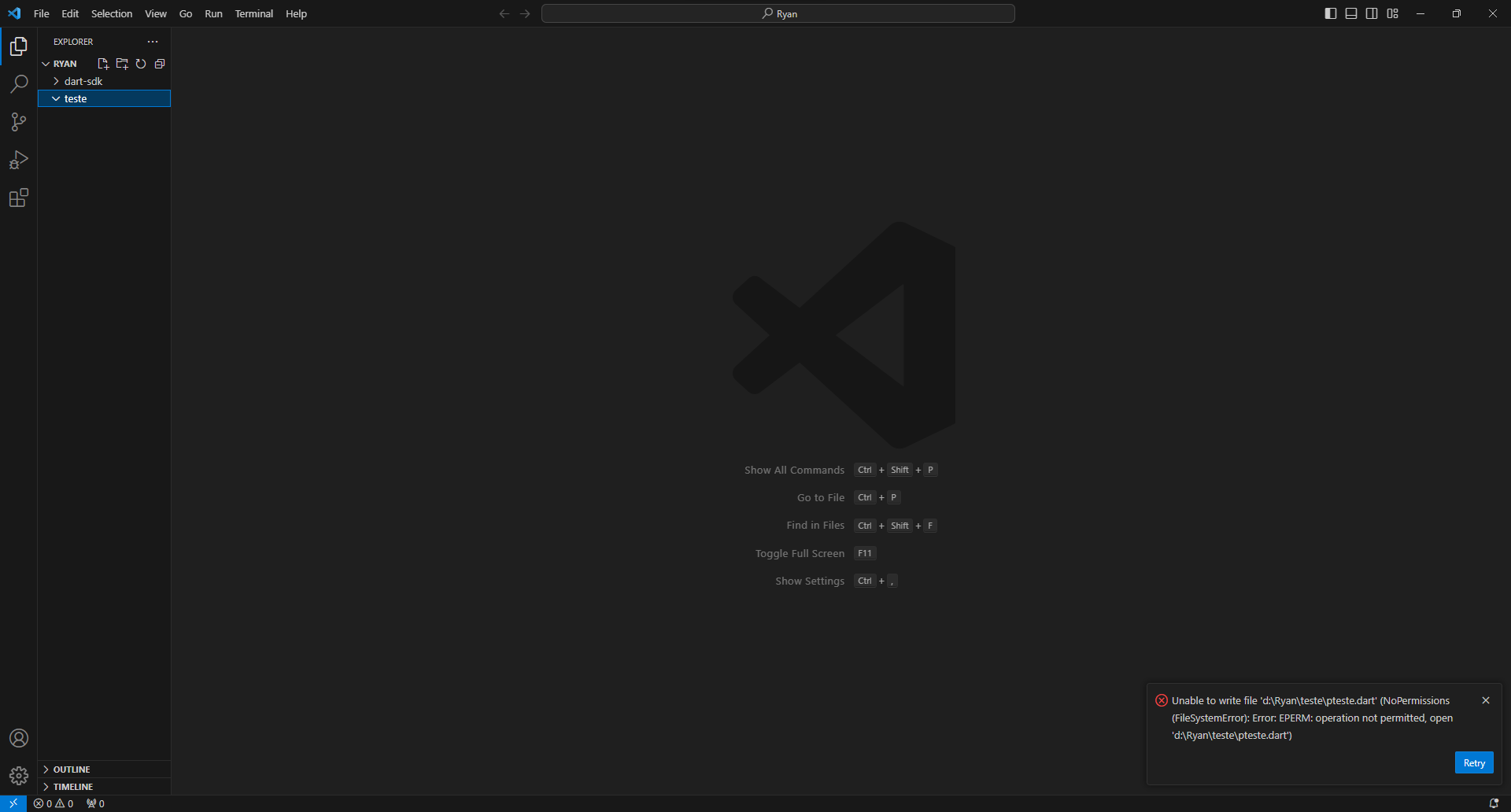Open a remote window from status bar

click(x=13, y=803)
